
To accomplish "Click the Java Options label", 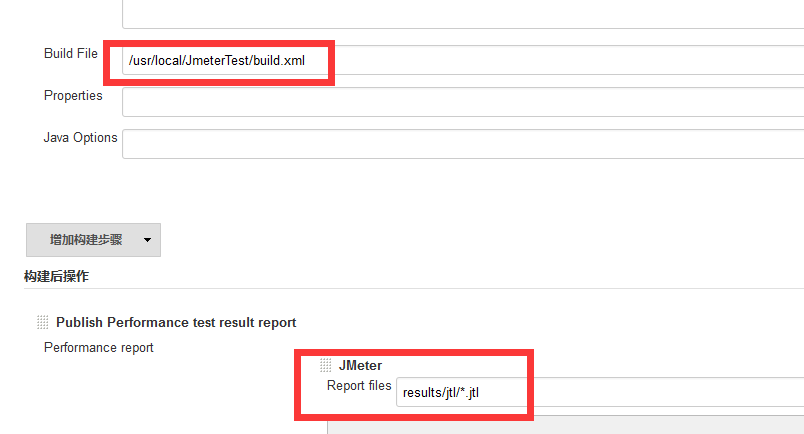I will (x=81, y=137).
